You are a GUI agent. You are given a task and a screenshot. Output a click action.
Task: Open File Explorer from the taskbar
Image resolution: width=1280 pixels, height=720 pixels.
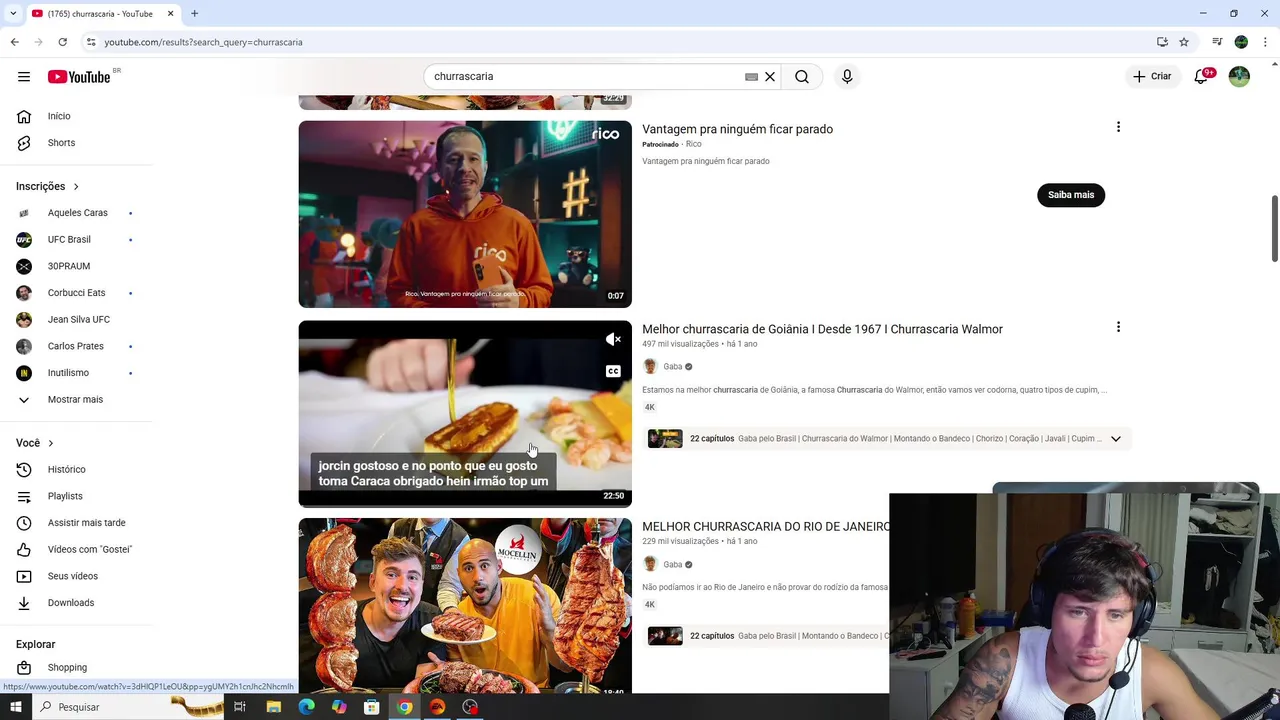(273, 707)
